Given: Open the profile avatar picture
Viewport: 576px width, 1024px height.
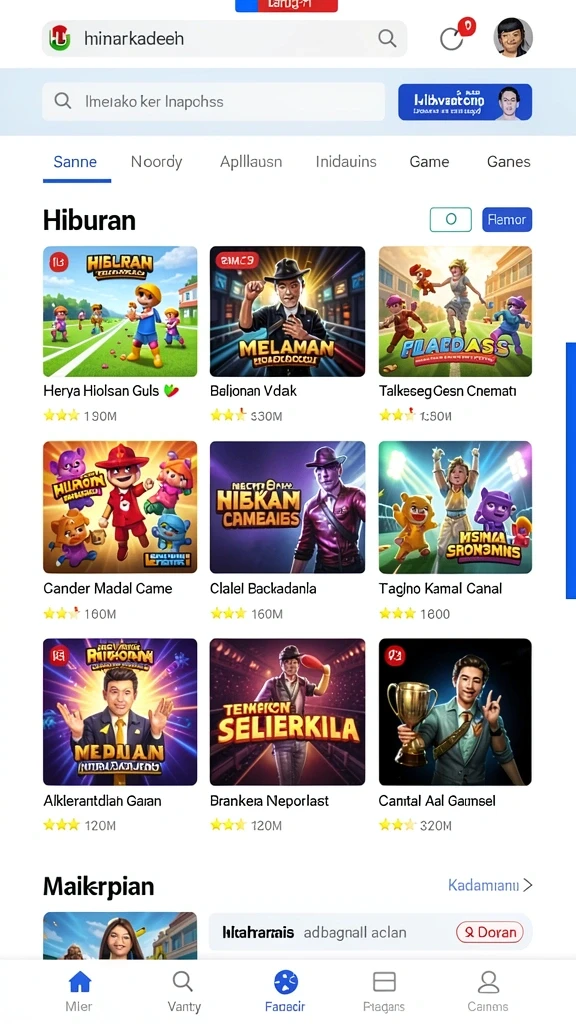Looking at the screenshot, I should click(513, 37).
